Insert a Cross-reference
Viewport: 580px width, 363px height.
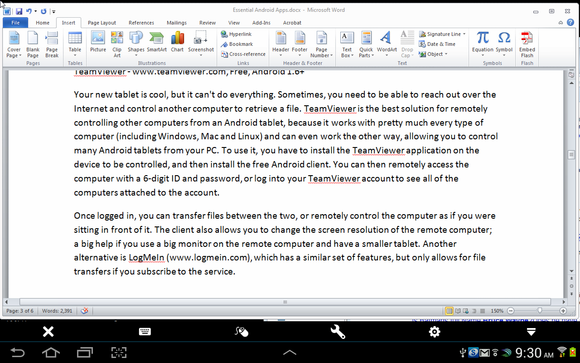point(243,54)
